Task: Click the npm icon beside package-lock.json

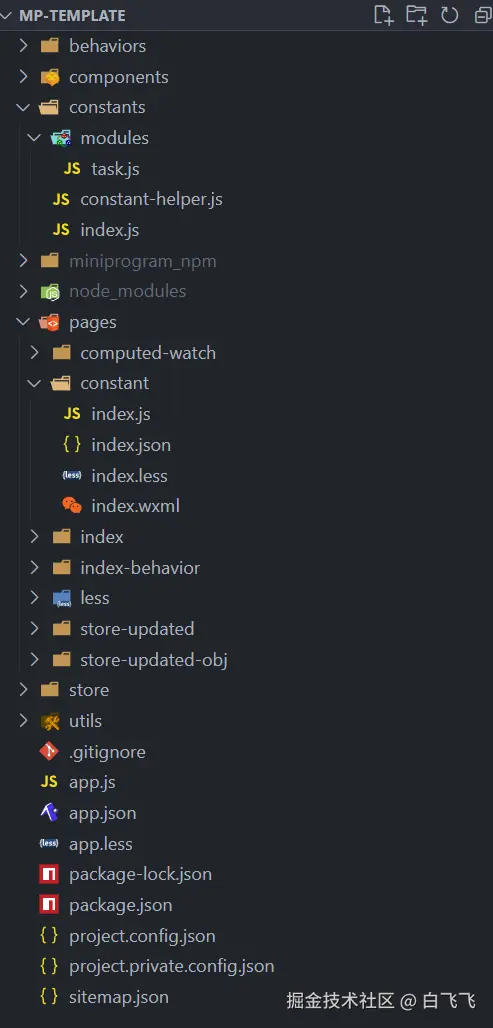Action: [49, 874]
